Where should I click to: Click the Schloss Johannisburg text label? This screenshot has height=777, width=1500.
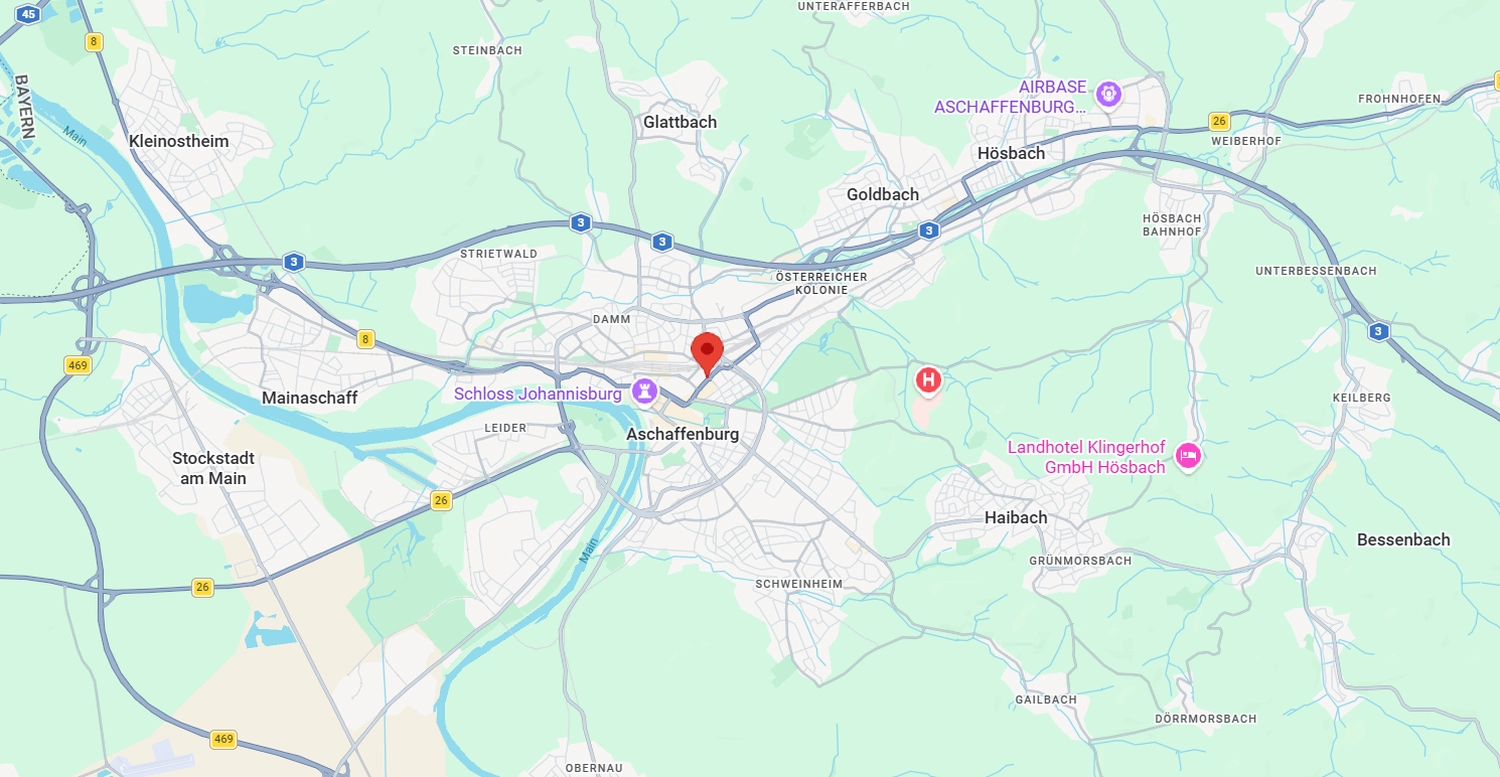[x=538, y=394]
